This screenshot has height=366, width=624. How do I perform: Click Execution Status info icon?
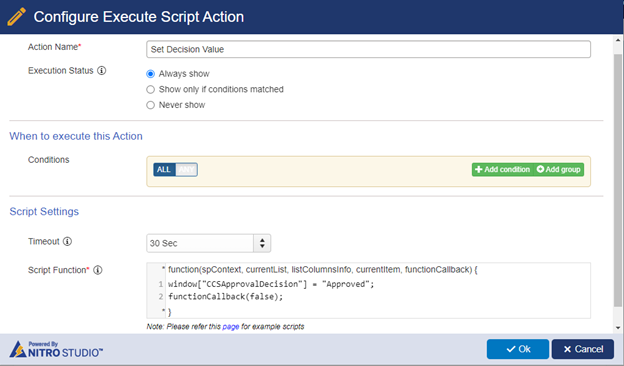[x=102, y=70]
